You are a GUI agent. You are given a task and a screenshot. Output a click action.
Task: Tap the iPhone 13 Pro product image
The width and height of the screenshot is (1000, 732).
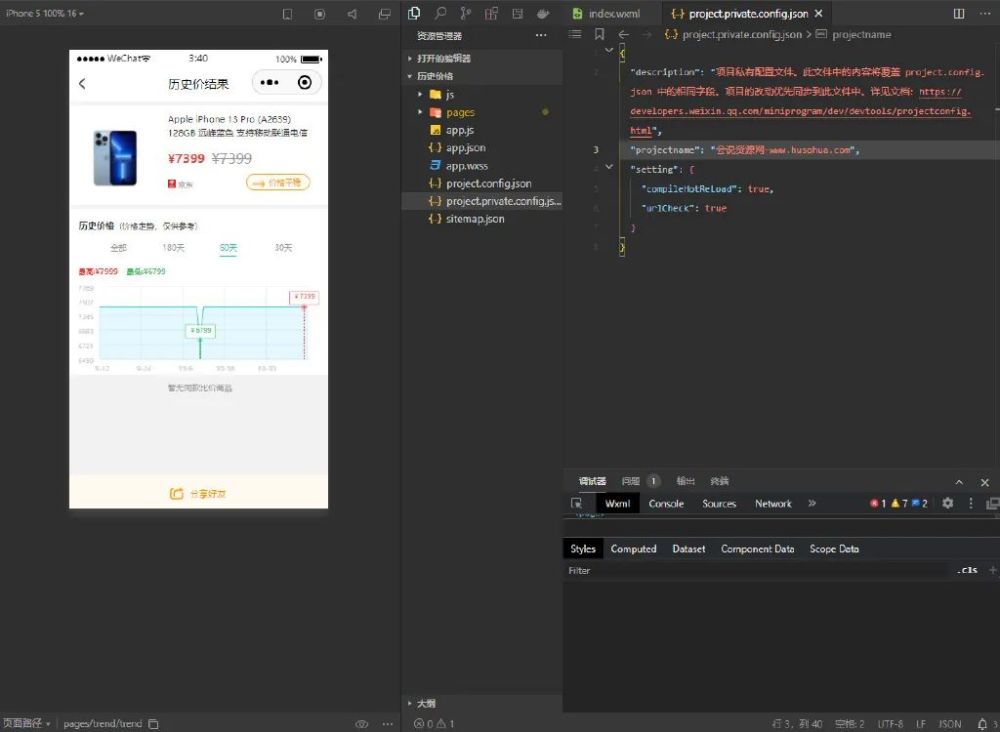click(115, 157)
